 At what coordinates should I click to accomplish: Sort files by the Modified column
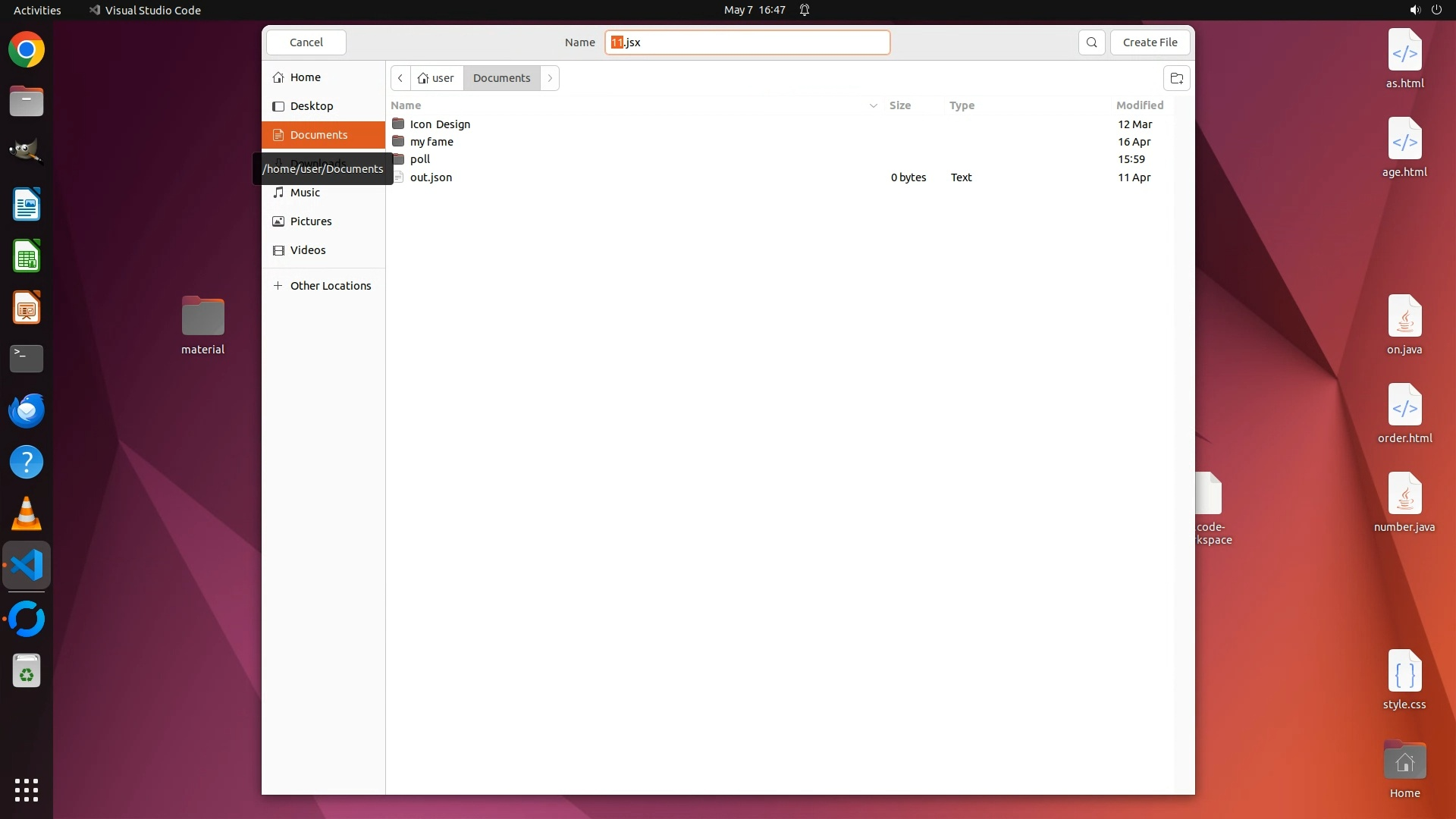[x=1139, y=105]
